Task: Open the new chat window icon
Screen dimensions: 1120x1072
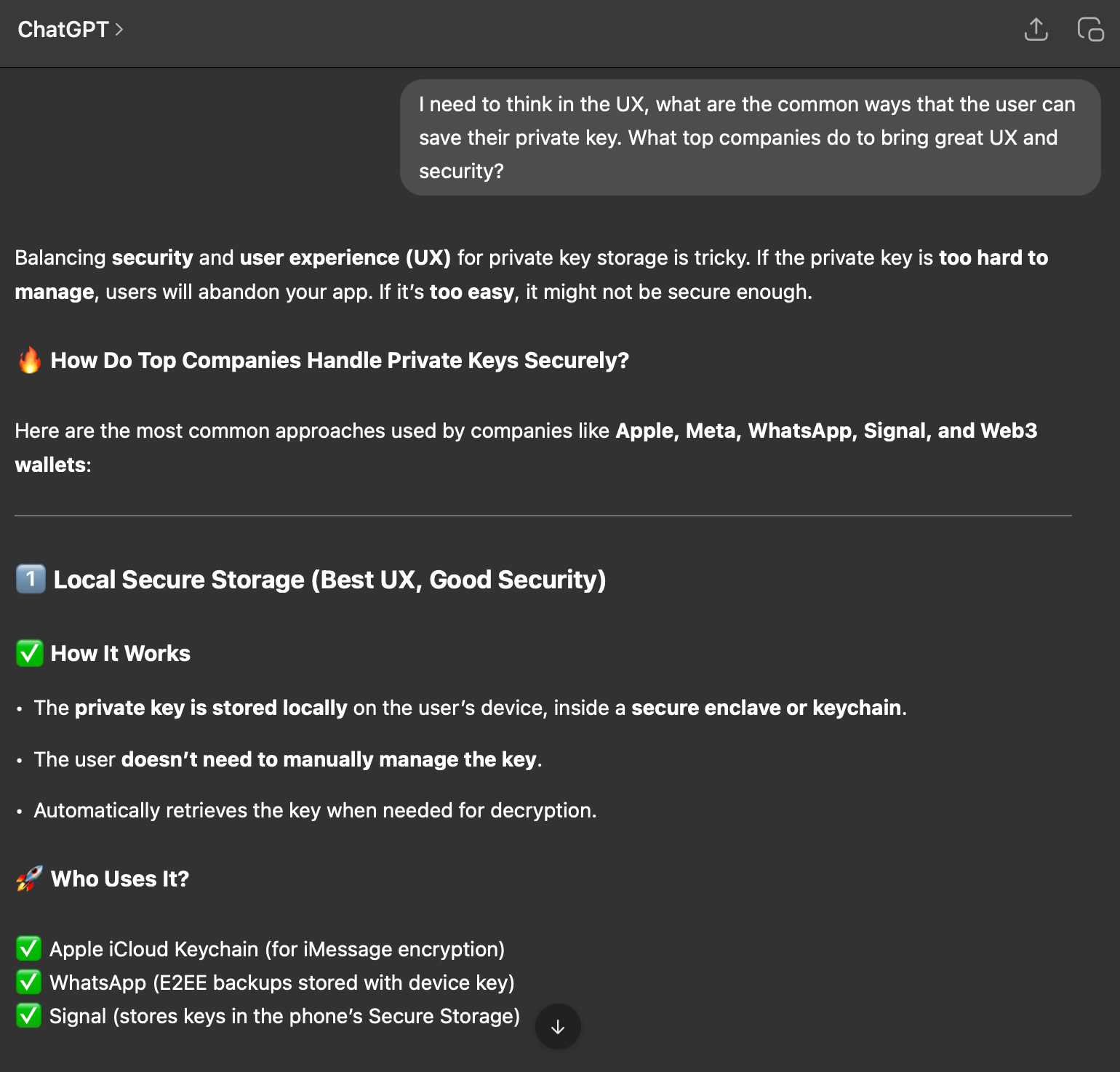Action: [x=1090, y=29]
